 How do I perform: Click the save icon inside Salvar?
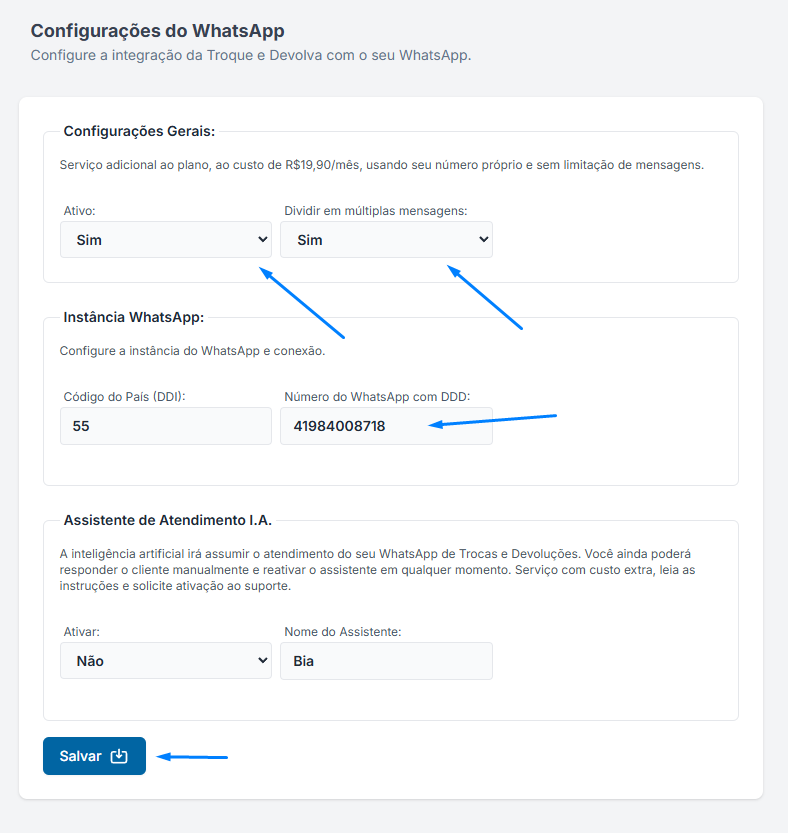tap(119, 756)
